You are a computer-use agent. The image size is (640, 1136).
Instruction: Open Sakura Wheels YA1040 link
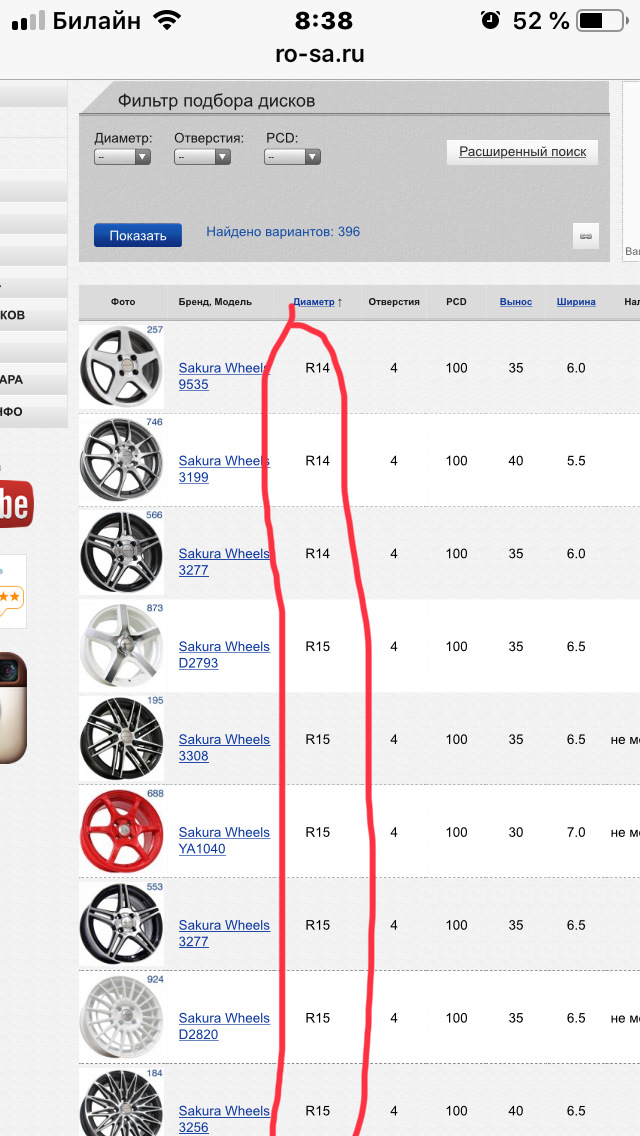click(224, 840)
